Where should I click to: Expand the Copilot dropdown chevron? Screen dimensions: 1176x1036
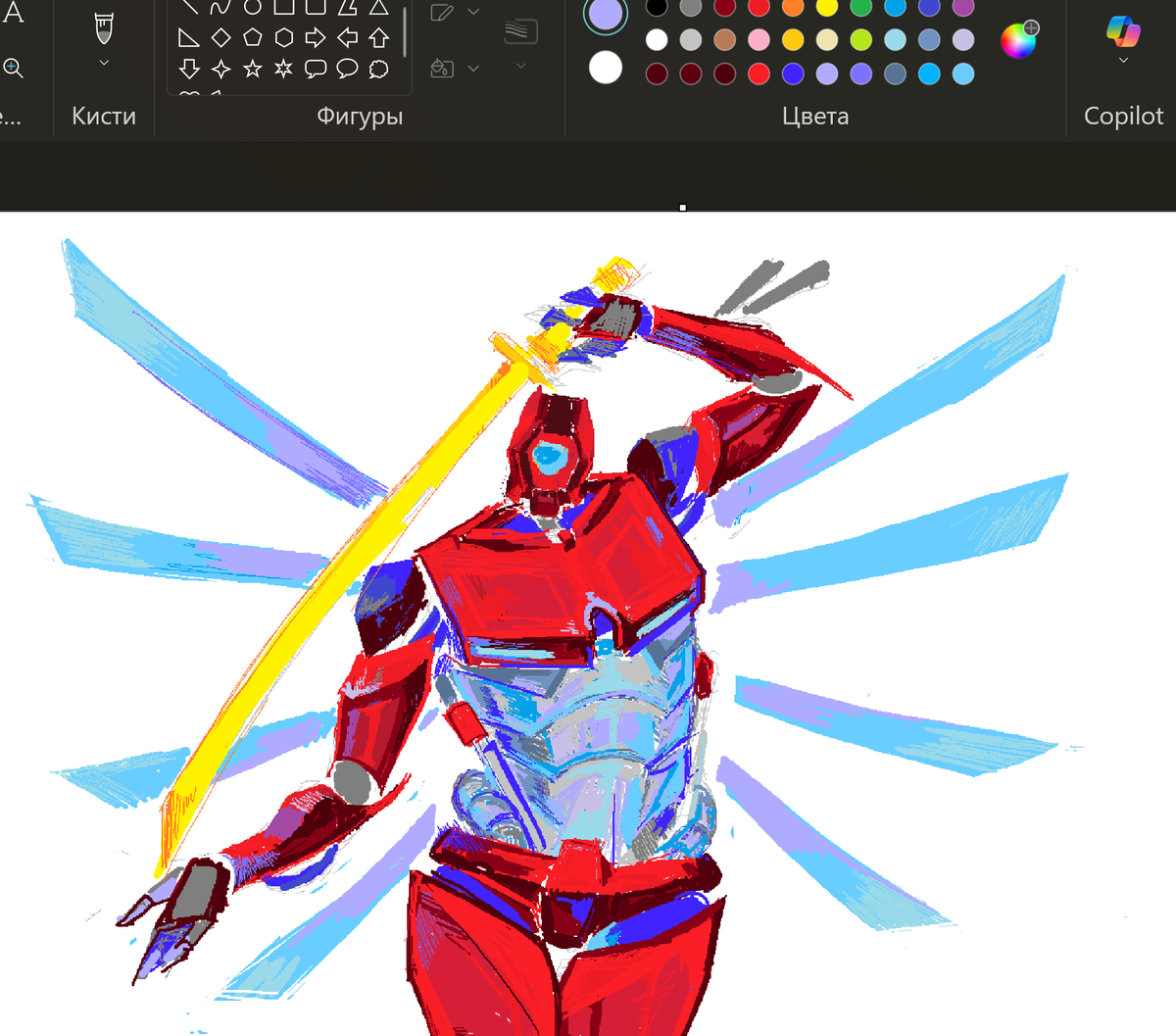[x=1123, y=61]
